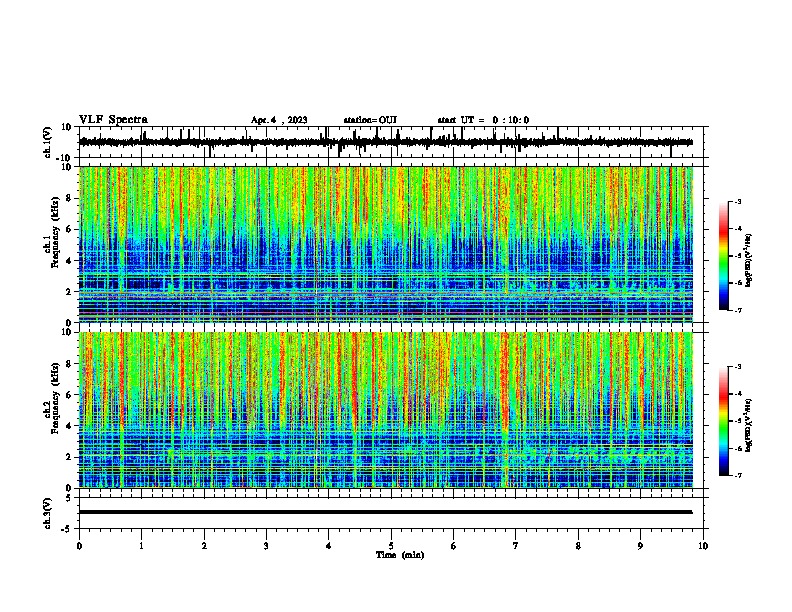Image resolution: width=792 pixels, height=612 pixels.
Task: Click the "start UT = 0:10:0" label
Action: [483, 120]
